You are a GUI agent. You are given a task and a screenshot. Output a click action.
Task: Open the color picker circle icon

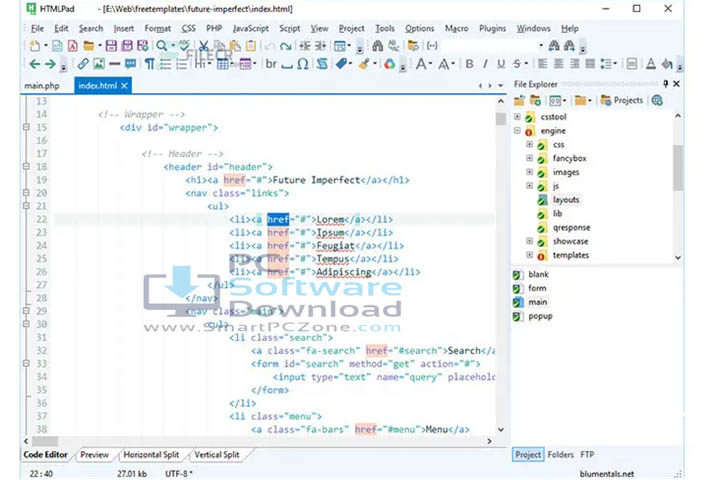click(389, 64)
